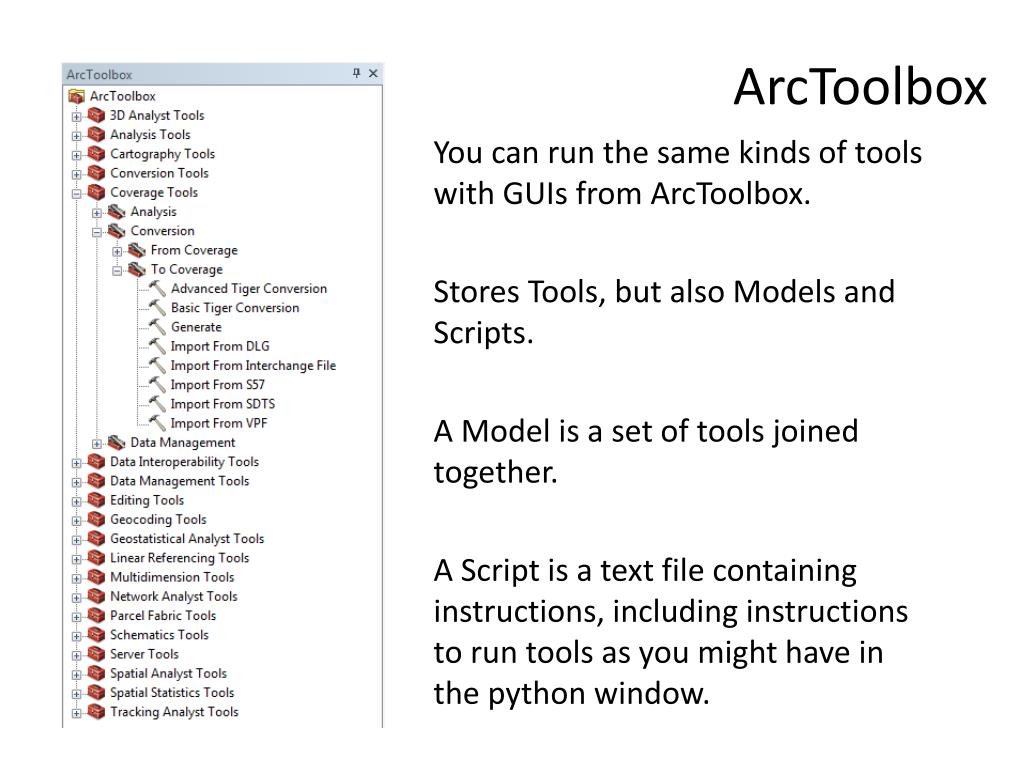This screenshot has height=768, width=1024.
Task: Click the Coverage Tools toolbox icon
Action: 96,193
